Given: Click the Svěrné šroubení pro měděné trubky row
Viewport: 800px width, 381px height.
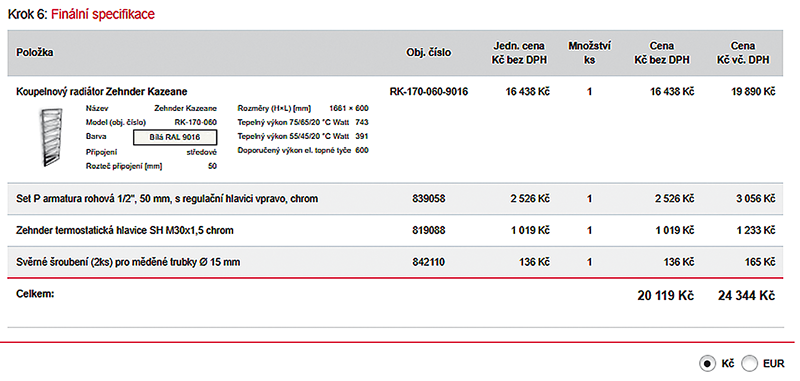Looking at the screenshot, I should click(395, 262).
